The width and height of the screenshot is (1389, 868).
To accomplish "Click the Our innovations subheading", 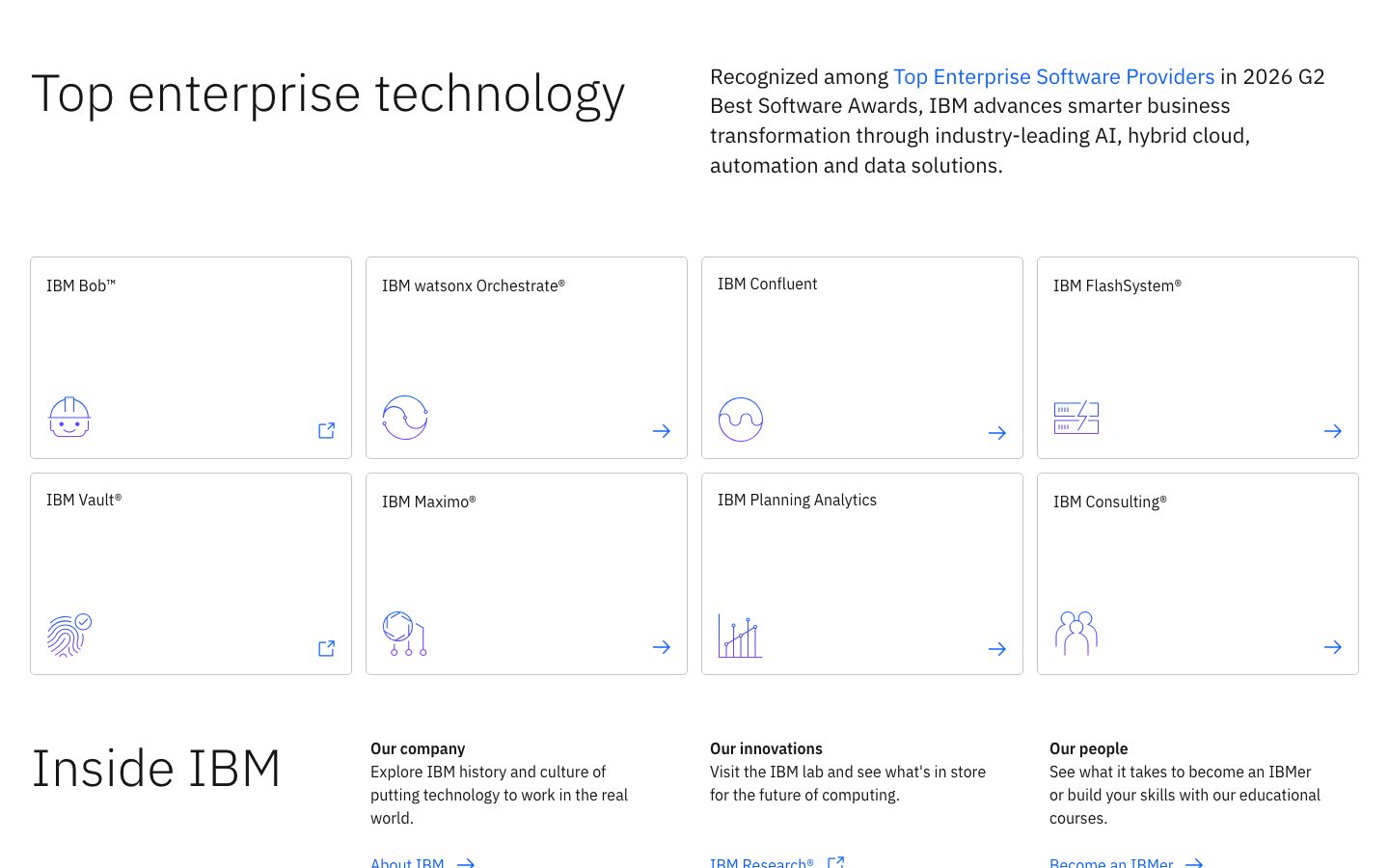I will [x=766, y=748].
